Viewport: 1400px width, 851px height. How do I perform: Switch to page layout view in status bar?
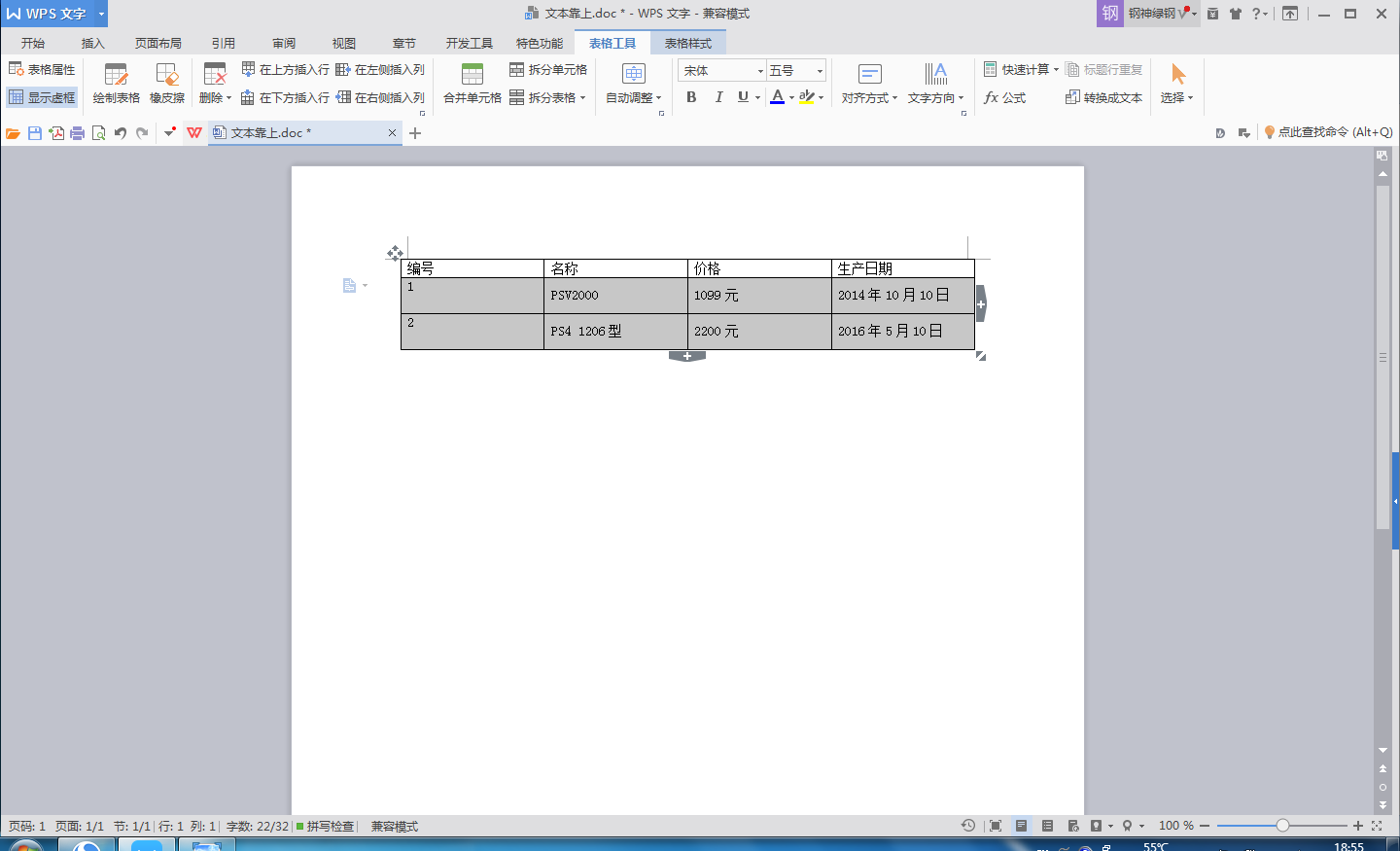point(1021,826)
